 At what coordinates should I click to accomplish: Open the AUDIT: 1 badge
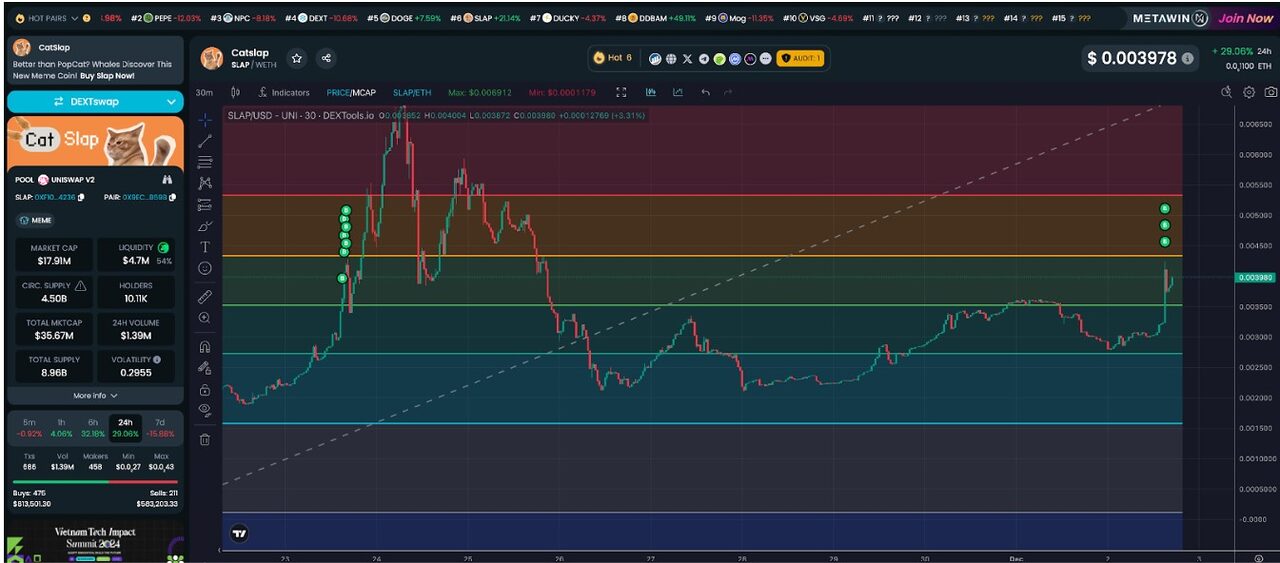point(801,58)
